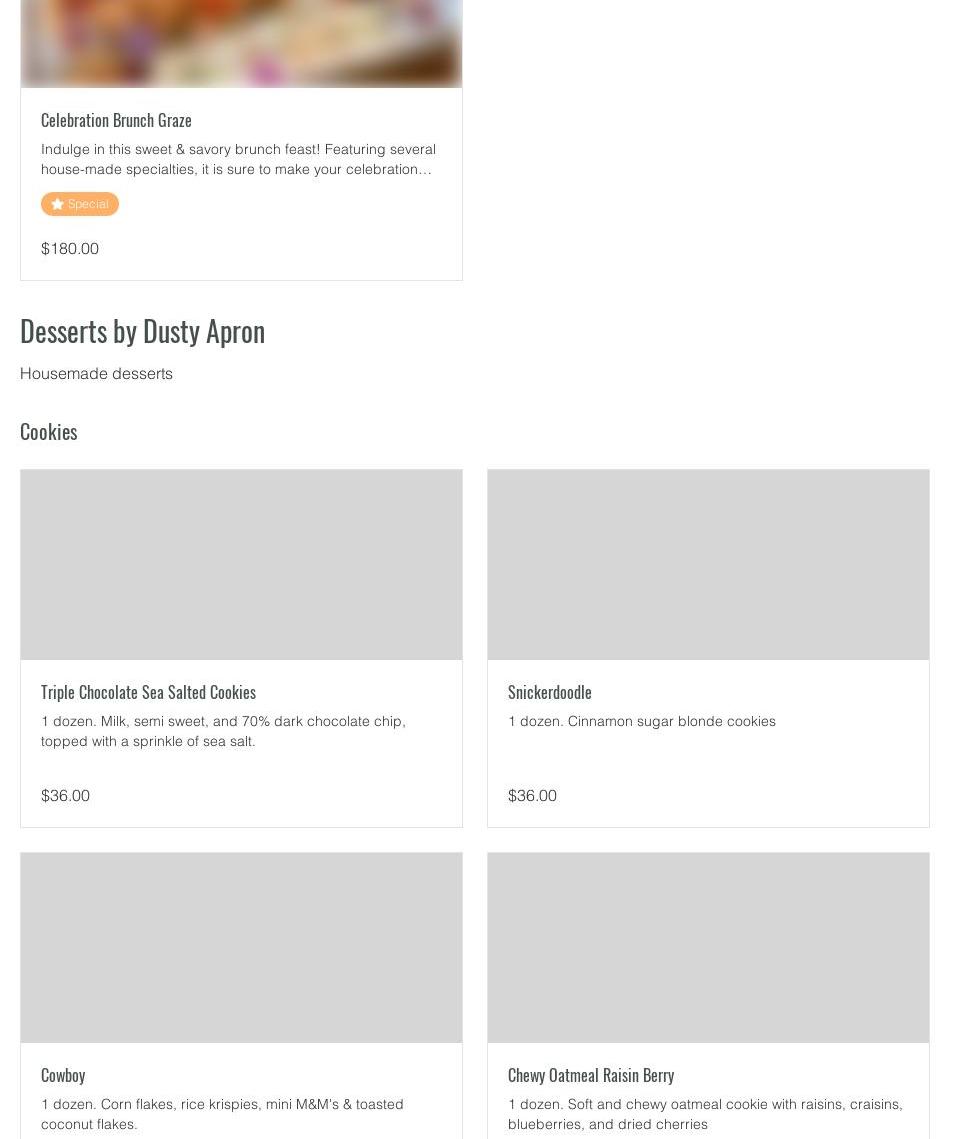Choose the Snickerdoodle item title
This screenshot has width=965, height=1139.
click(x=549, y=692)
